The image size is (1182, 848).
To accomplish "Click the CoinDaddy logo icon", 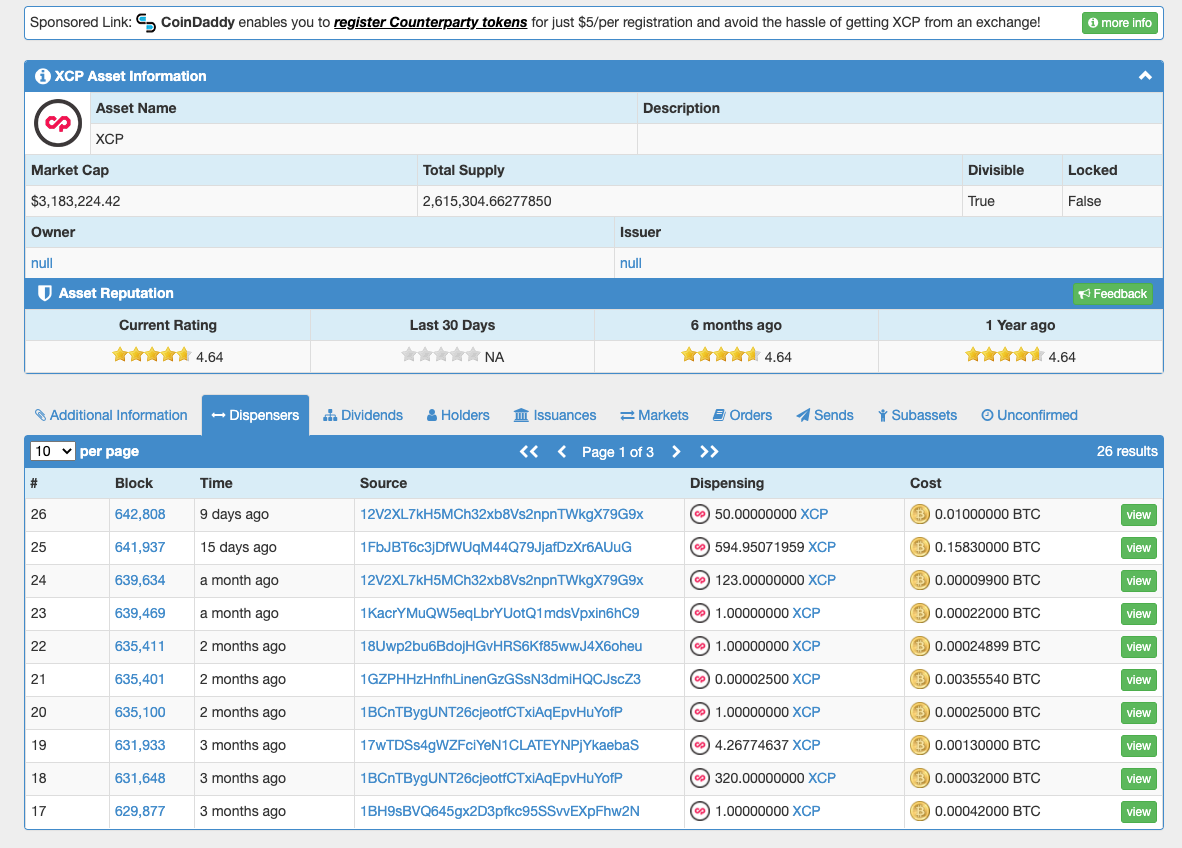I will (146, 23).
